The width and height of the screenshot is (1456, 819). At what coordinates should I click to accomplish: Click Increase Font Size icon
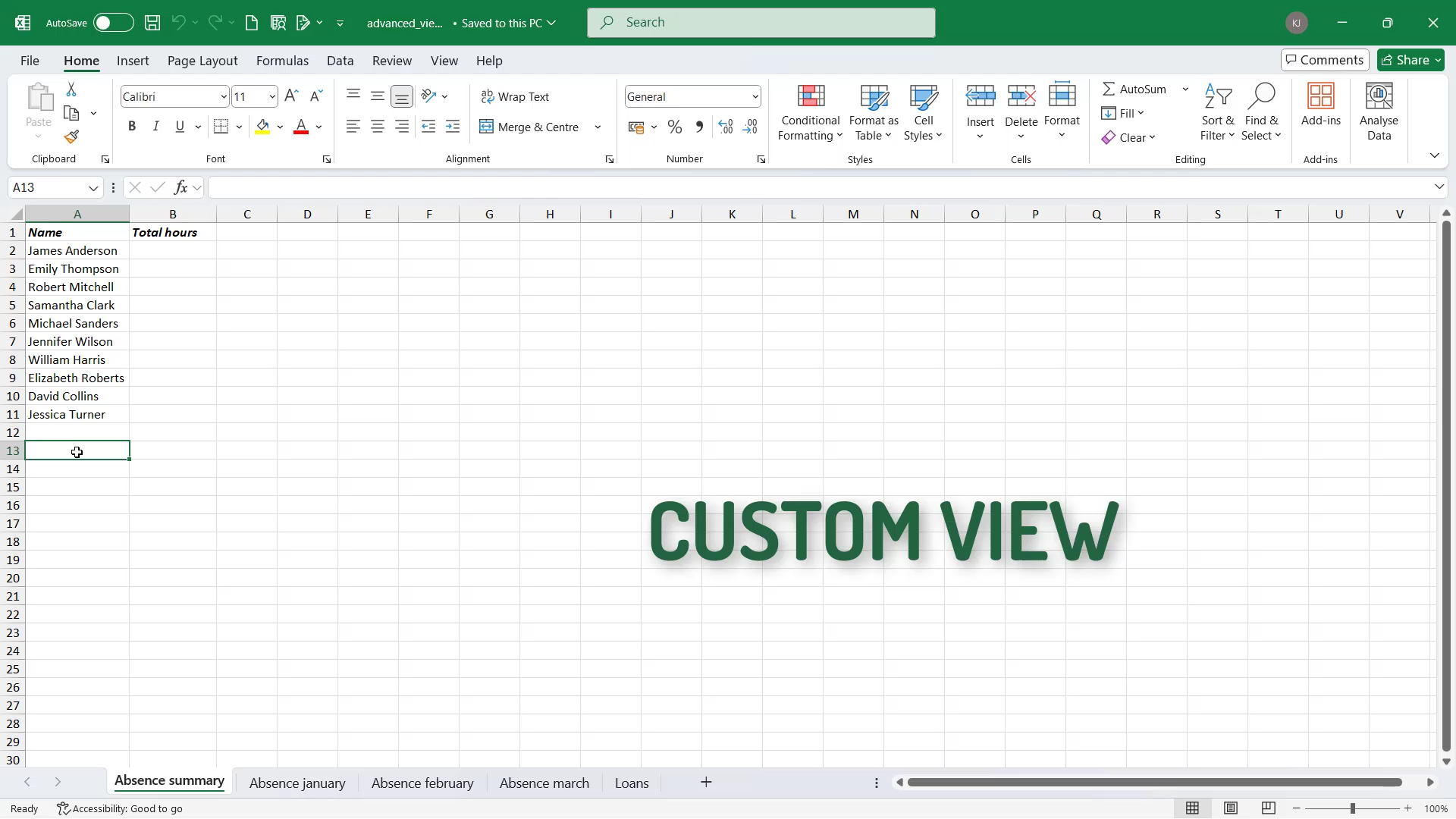[291, 96]
